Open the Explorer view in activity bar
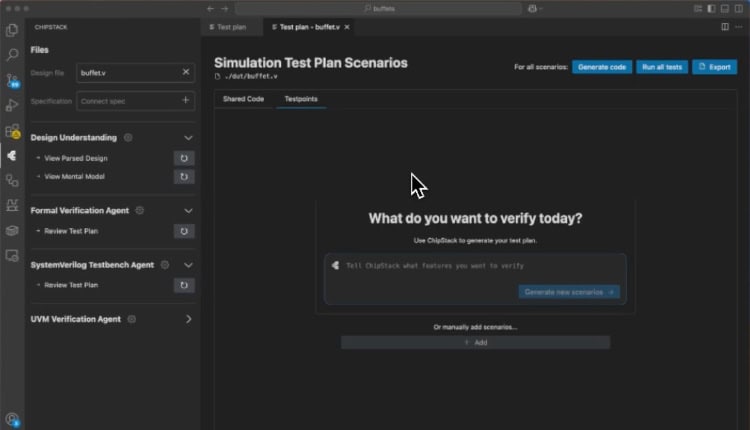The image size is (750, 430). (12, 30)
